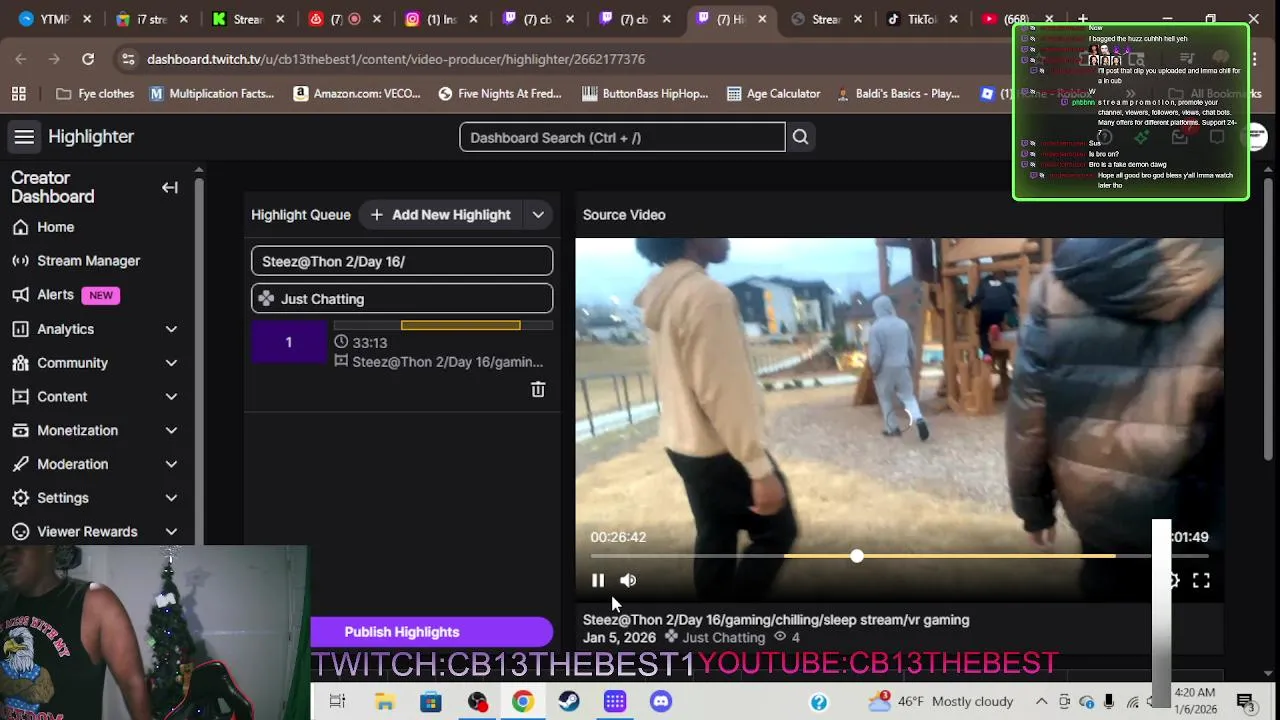Edit the Just Chatting category field
Screen dimensions: 1280x720
(402, 298)
